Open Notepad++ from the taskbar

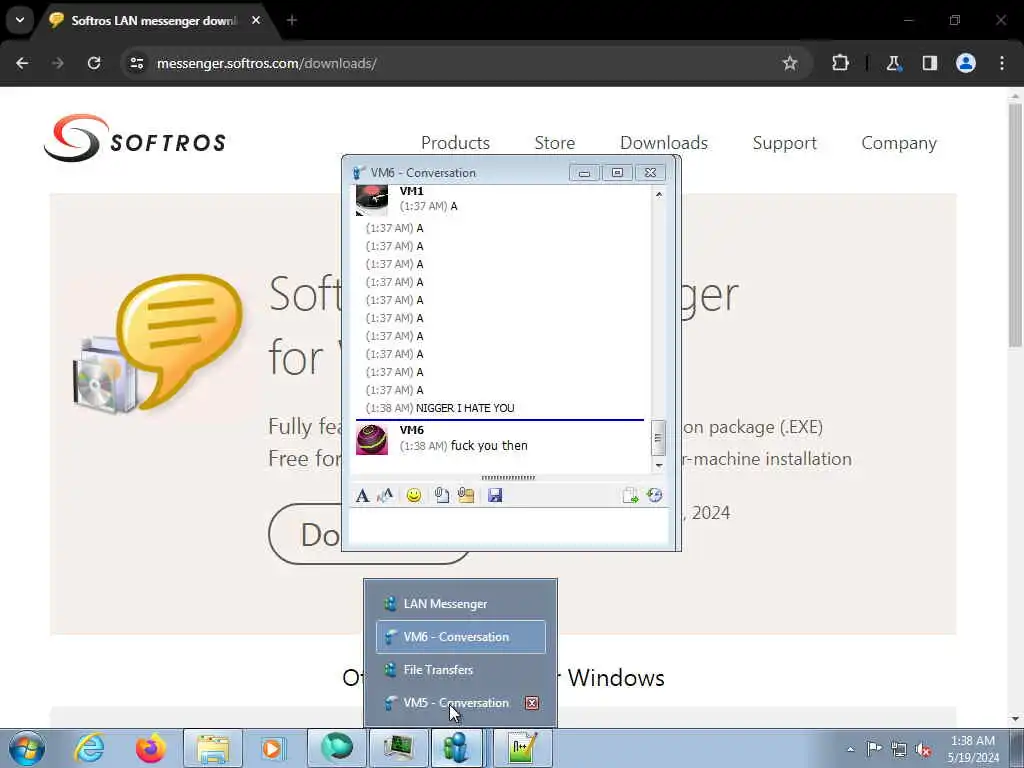point(523,748)
